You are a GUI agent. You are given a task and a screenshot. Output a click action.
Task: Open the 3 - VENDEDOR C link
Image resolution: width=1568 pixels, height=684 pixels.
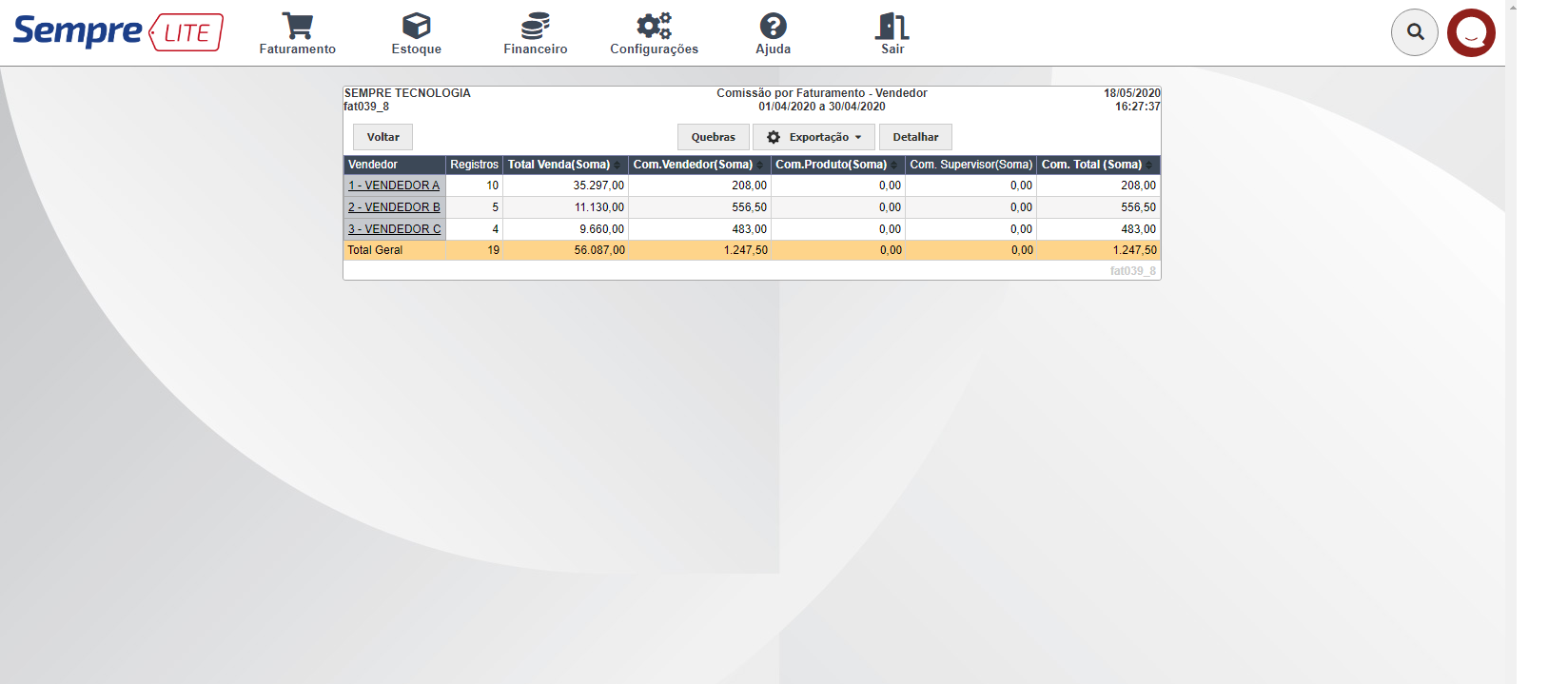394,229
